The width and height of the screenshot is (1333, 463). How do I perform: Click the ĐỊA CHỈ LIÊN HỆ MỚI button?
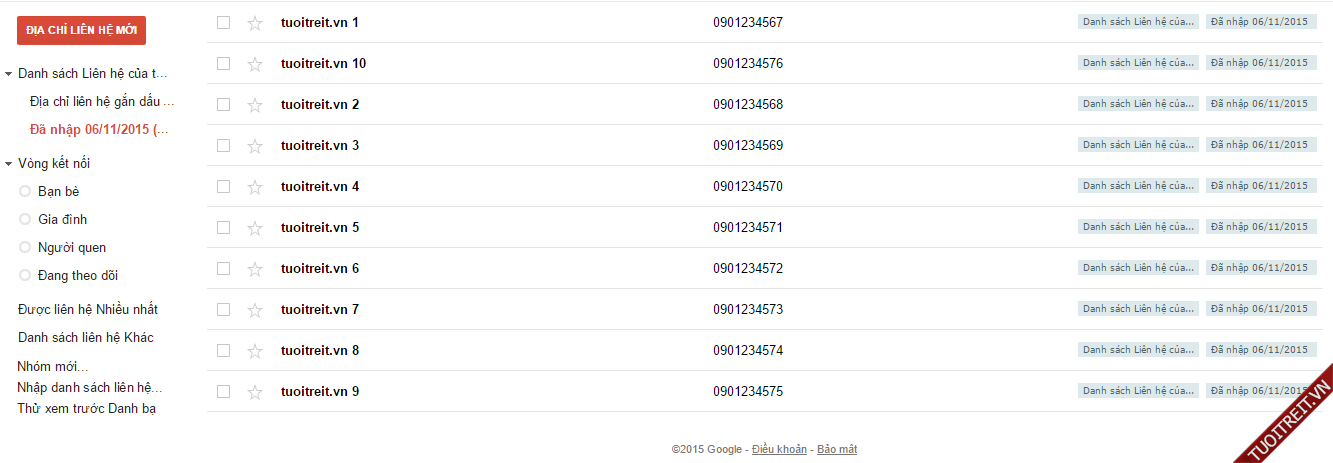[81, 30]
